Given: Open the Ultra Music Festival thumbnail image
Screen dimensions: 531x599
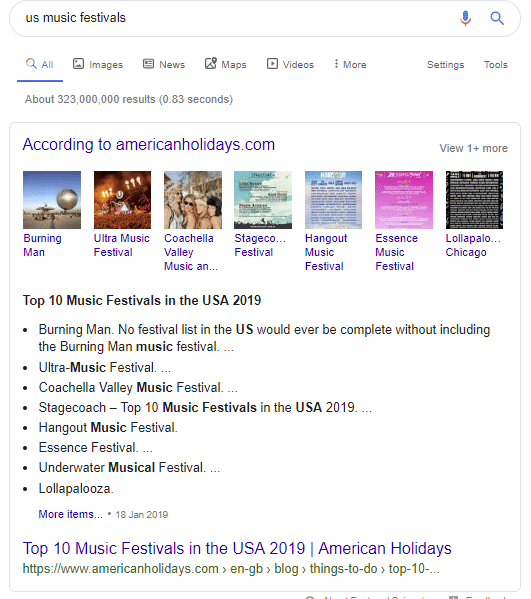Looking at the screenshot, I should (x=122, y=200).
